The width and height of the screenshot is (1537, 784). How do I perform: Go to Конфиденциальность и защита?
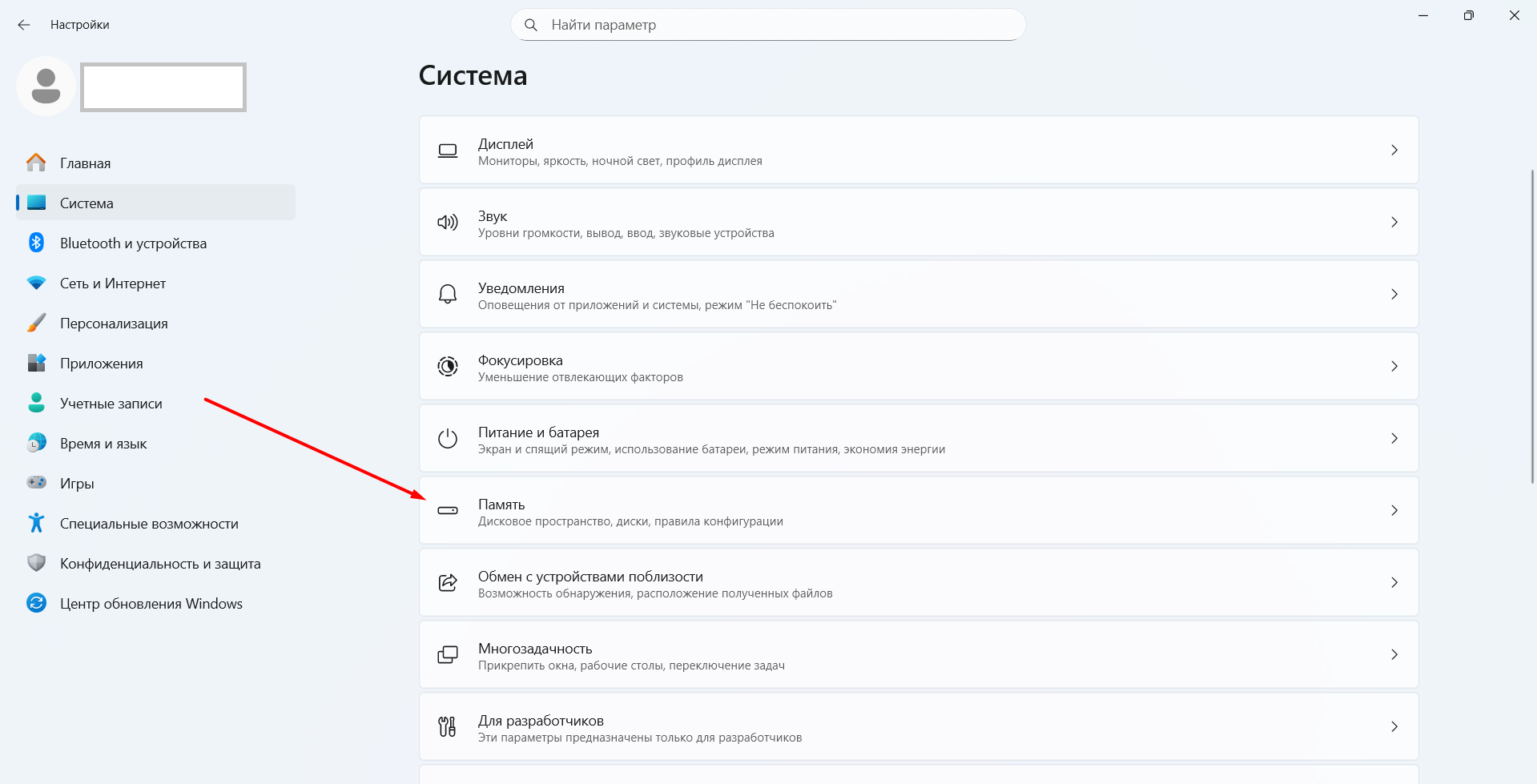[160, 564]
